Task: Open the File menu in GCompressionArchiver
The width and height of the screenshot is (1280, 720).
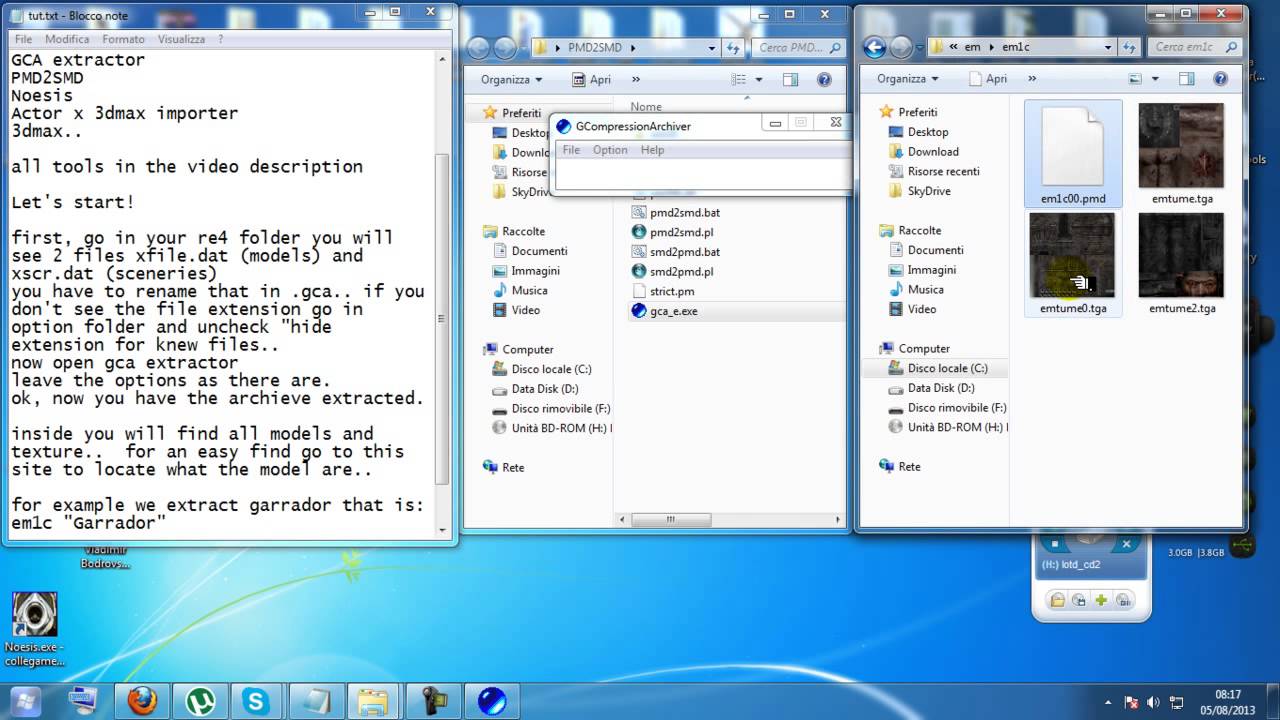Action: click(x=571, y=150)
